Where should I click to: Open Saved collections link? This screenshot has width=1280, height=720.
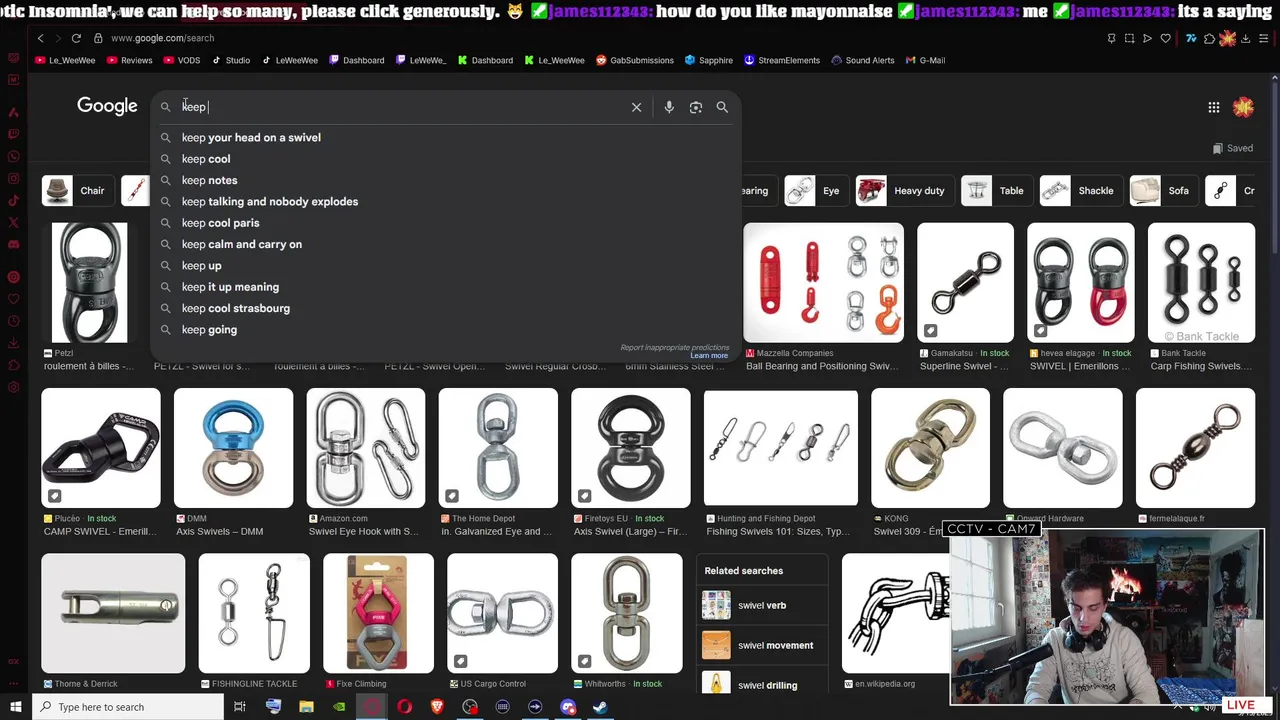(1232, 148)
